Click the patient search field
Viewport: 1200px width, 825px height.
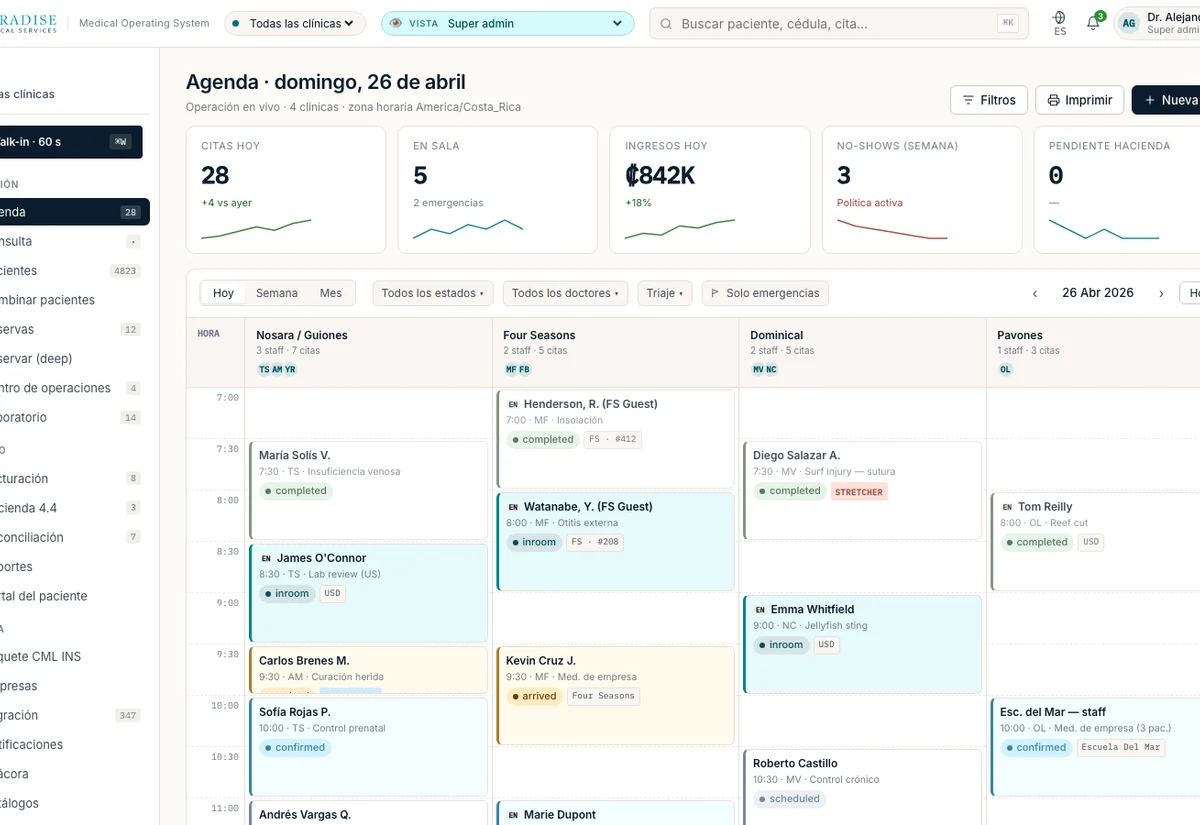tap(839, 23)
